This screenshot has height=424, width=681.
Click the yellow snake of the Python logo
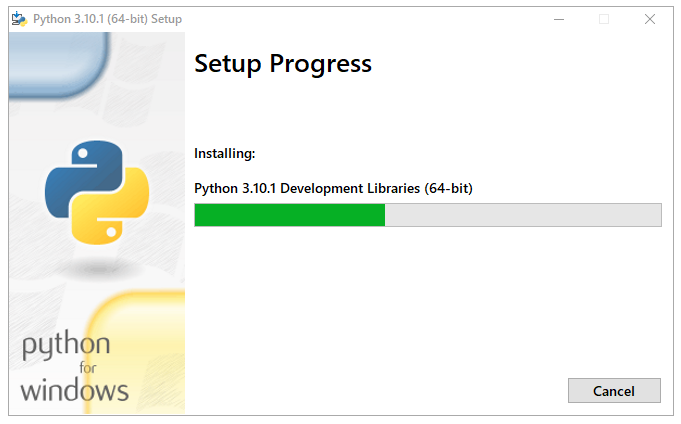pos(112,215)
